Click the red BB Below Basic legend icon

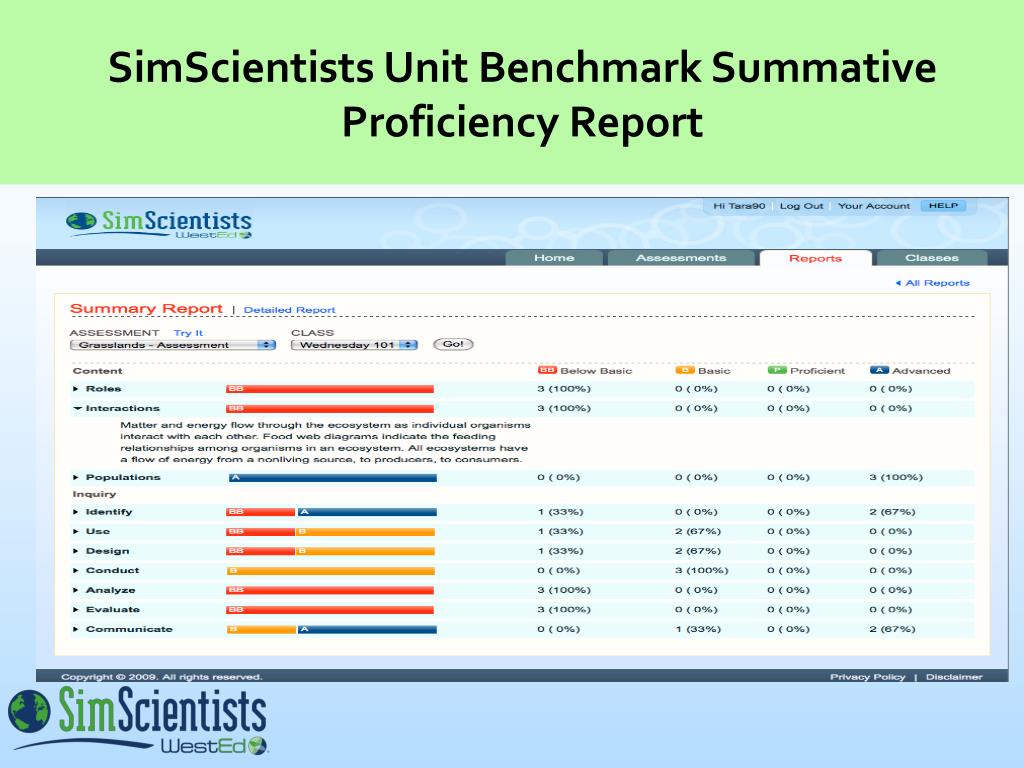tap(547, 370)
